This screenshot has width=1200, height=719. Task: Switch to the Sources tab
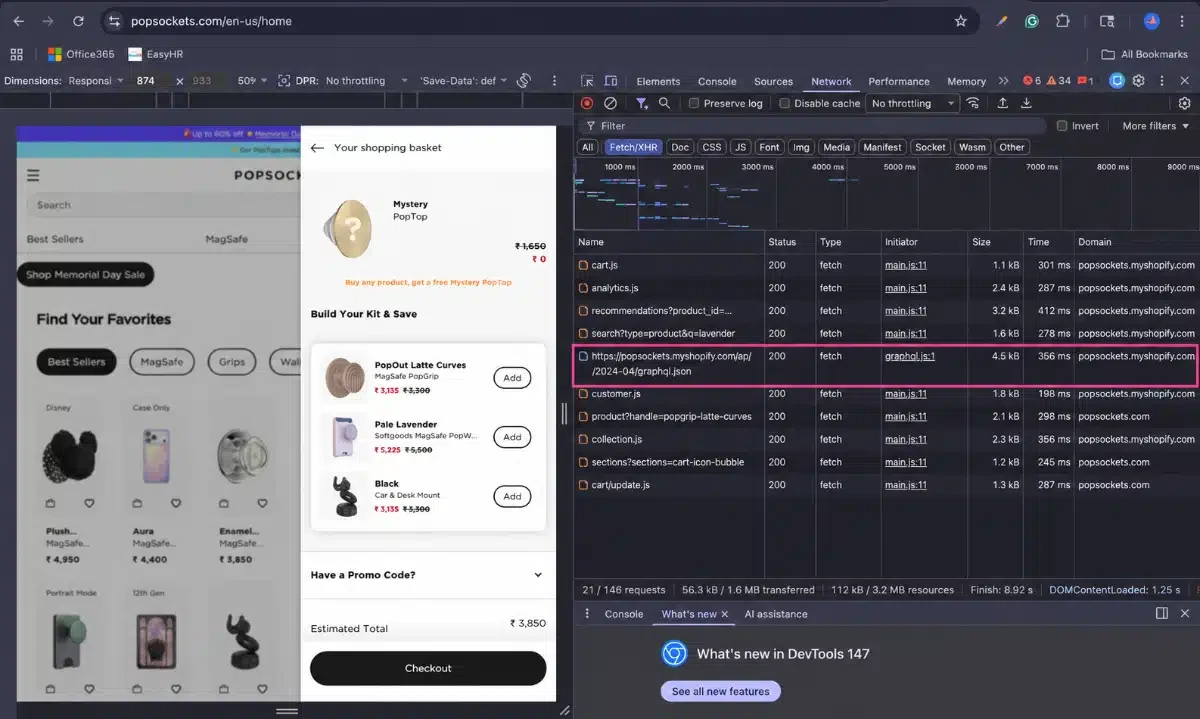(773, 81)
